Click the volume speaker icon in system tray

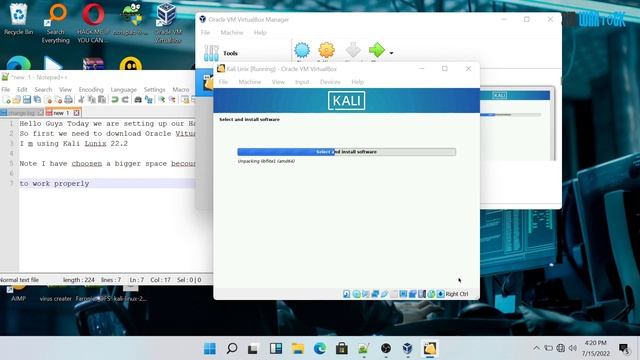pyautogui.click(x=573, y=348)
